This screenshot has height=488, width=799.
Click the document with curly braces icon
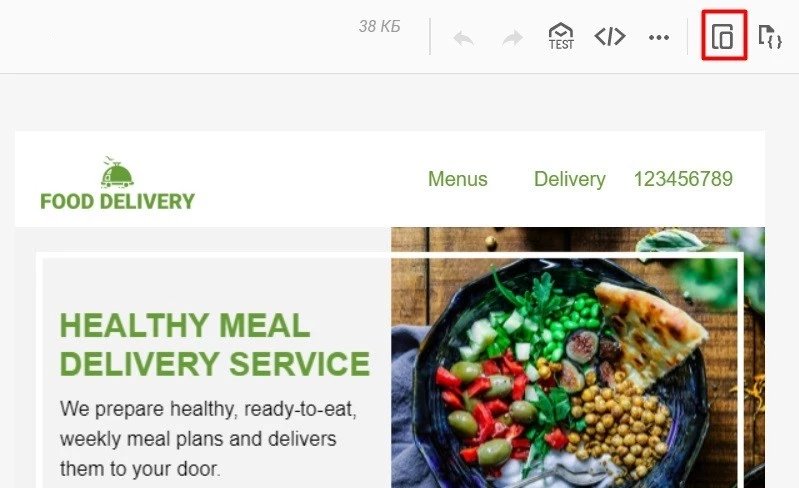[770, 36]
